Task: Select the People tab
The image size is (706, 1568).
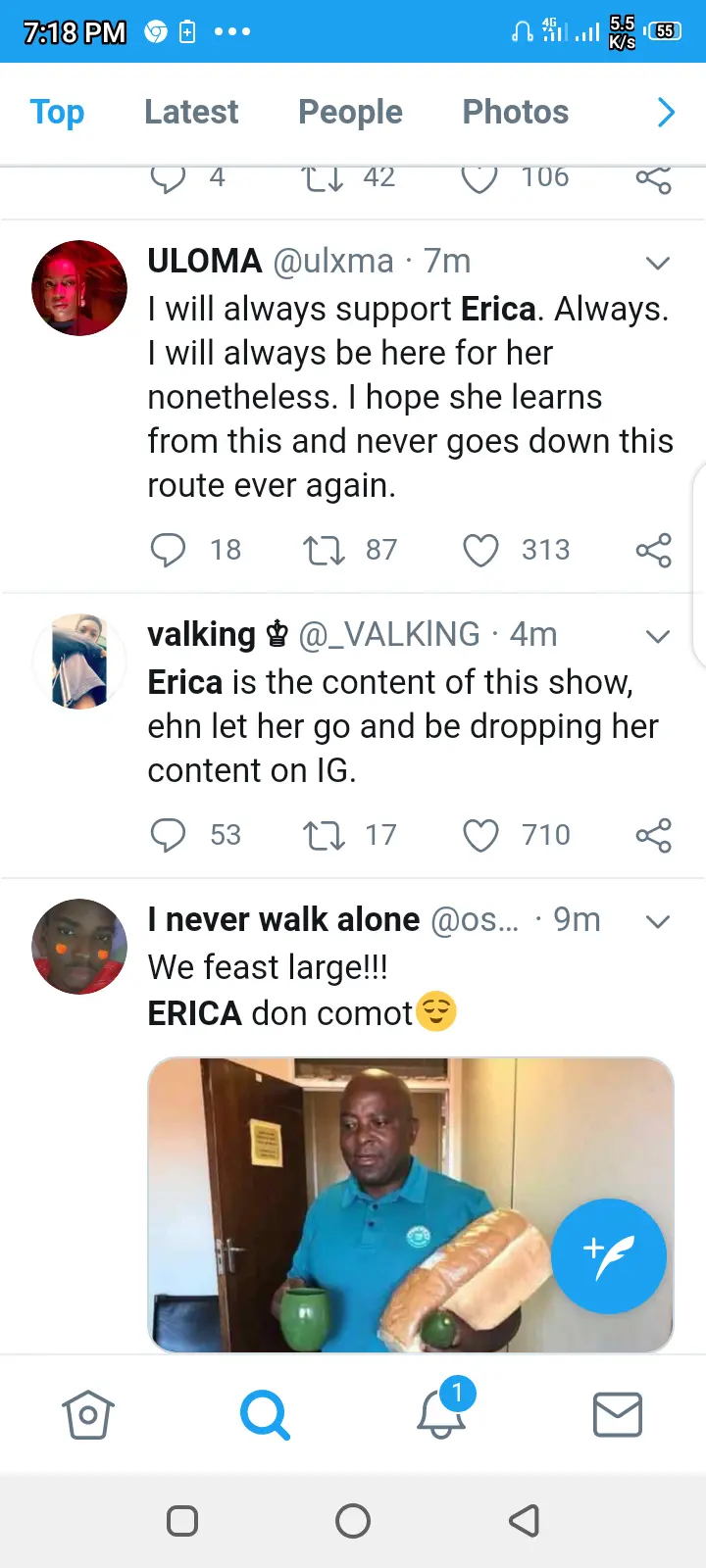Action: click(x=350, y=113)
